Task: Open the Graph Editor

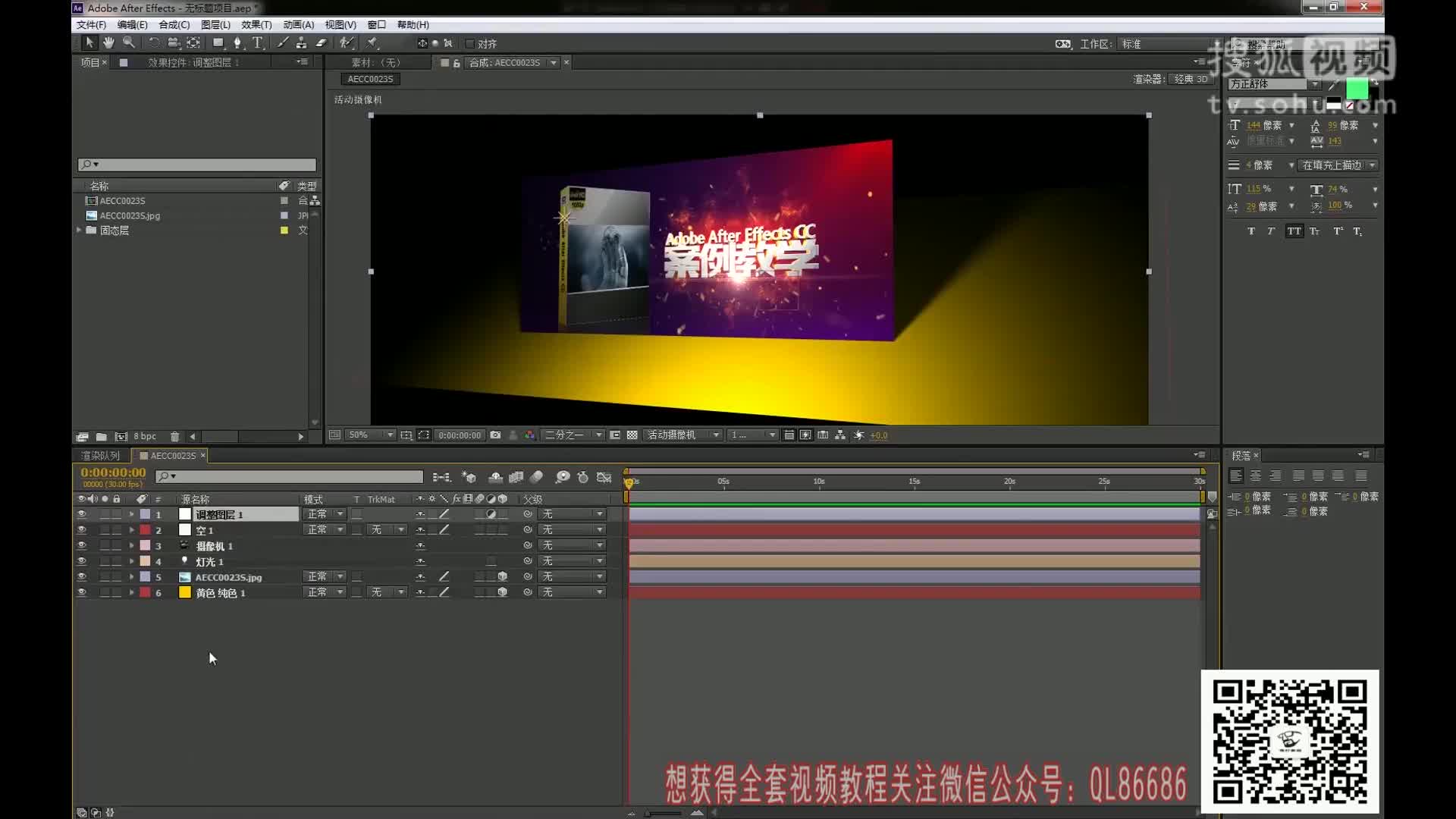Action: pos(604,477)
